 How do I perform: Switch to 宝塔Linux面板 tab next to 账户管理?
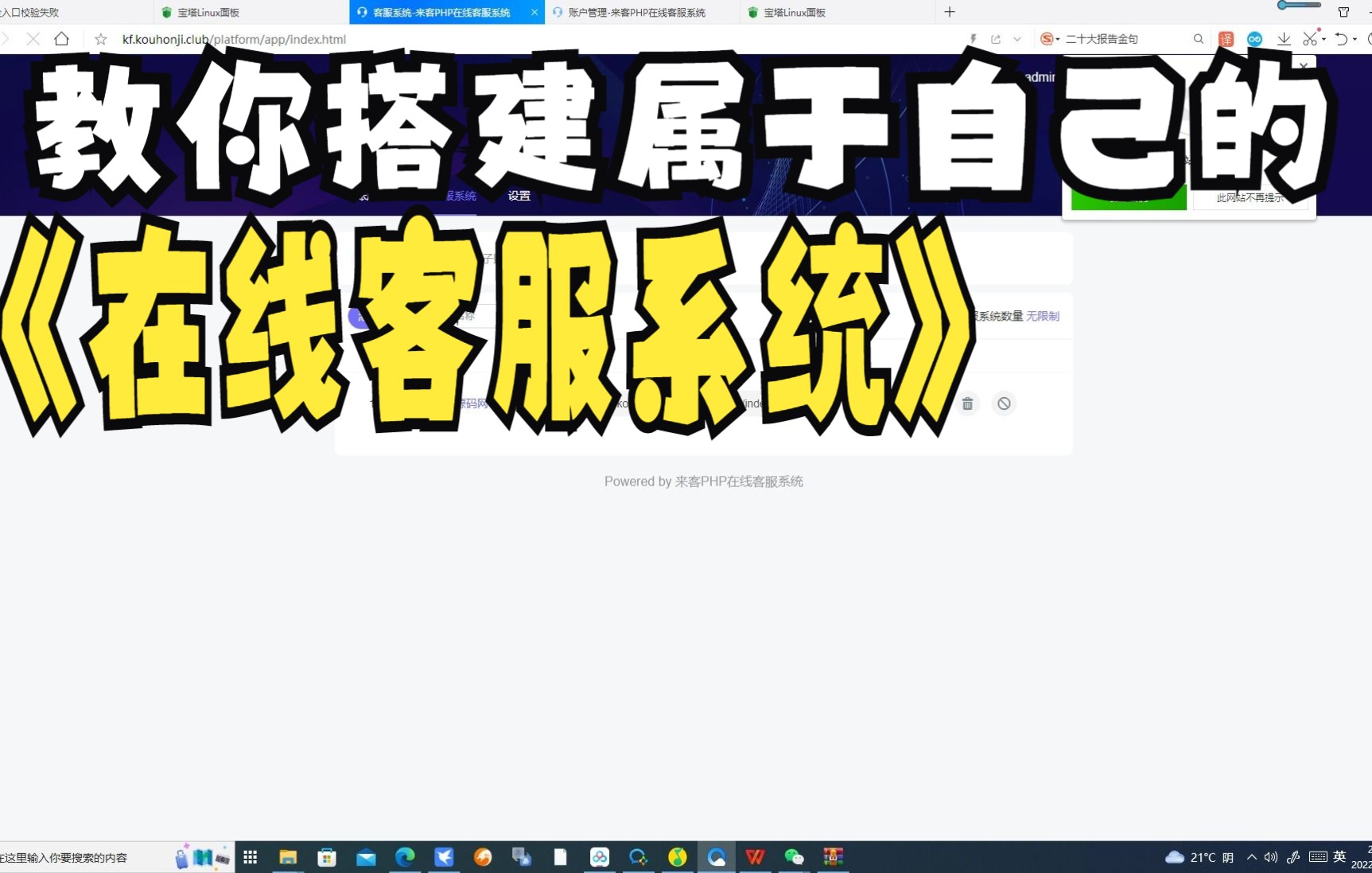838,12
